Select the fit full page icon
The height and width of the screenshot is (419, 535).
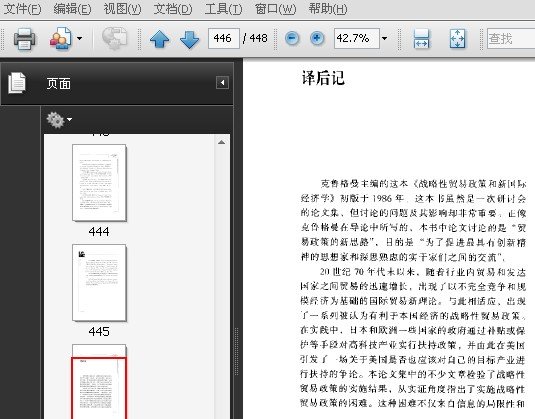458,39
